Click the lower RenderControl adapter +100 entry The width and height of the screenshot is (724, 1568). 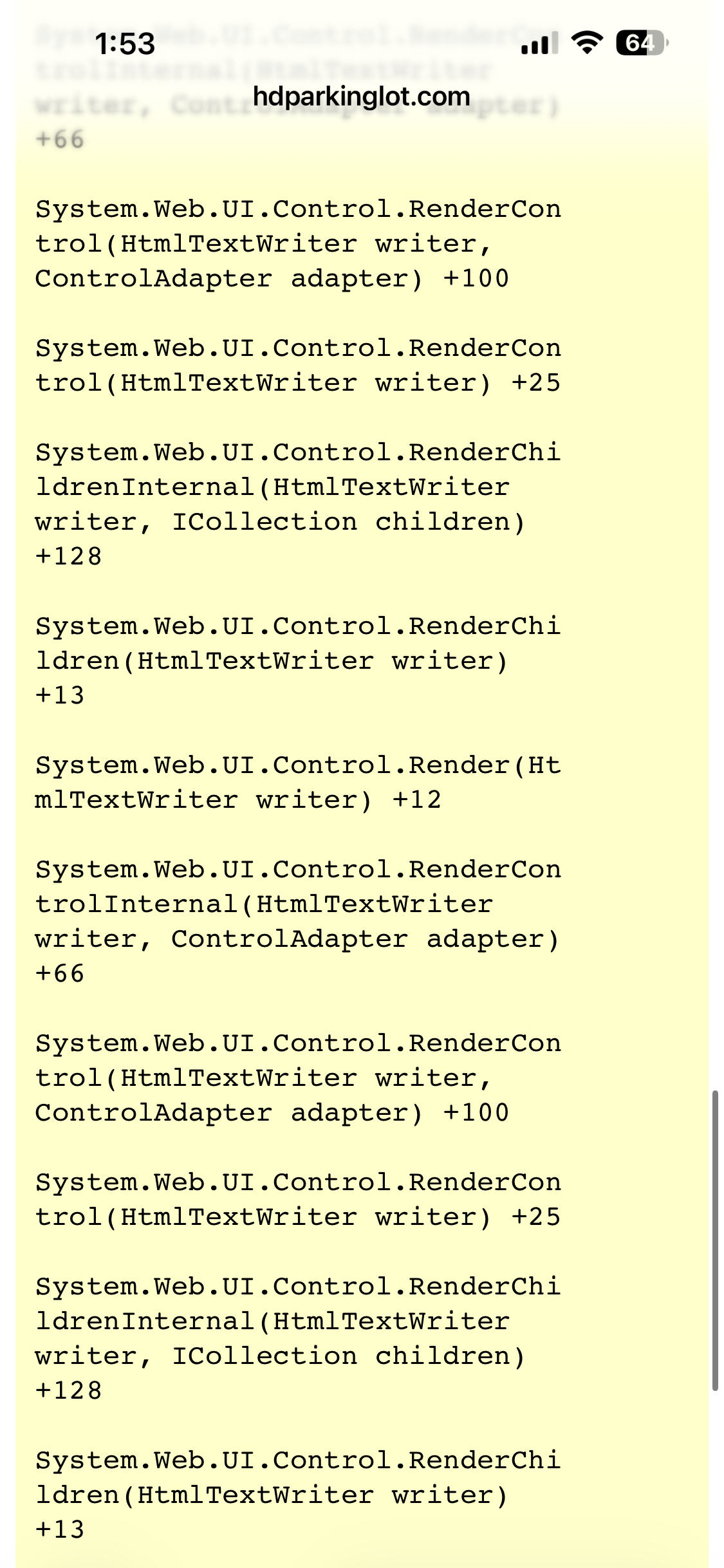[x=297, y=1078]
